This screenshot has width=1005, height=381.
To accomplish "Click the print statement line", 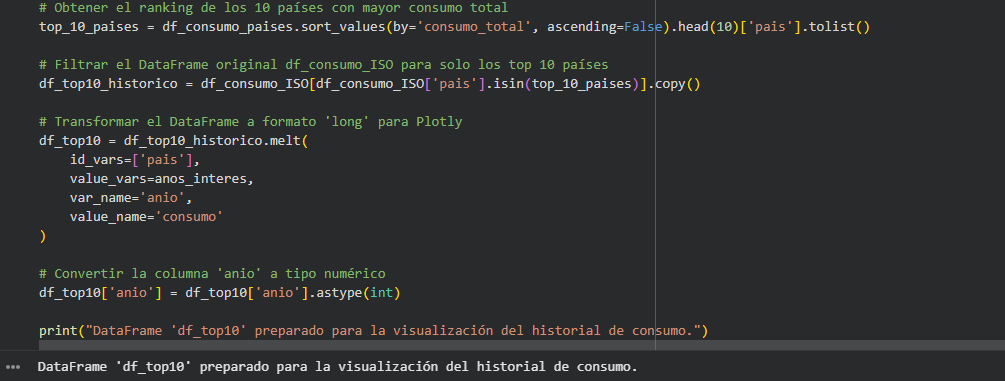I will point(374,330).
